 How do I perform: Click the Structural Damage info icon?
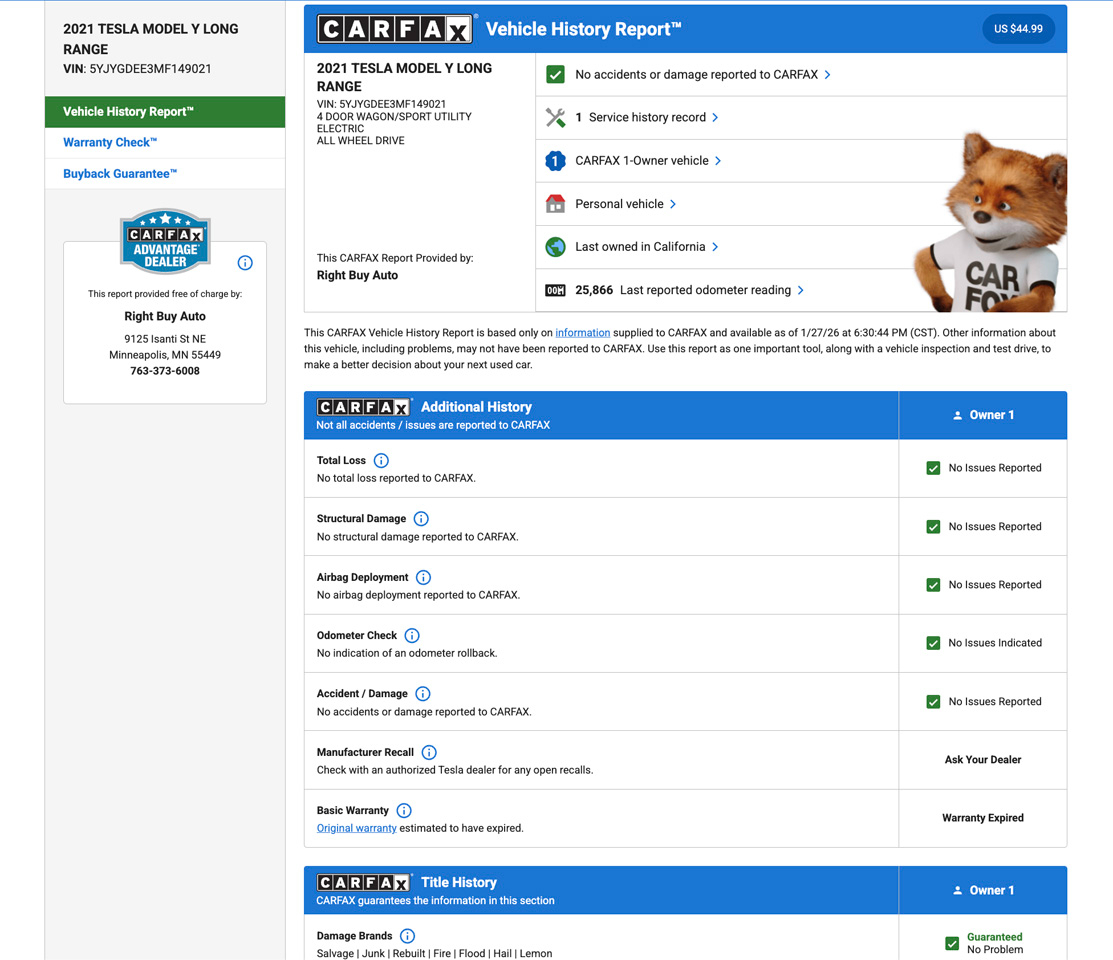421,519
